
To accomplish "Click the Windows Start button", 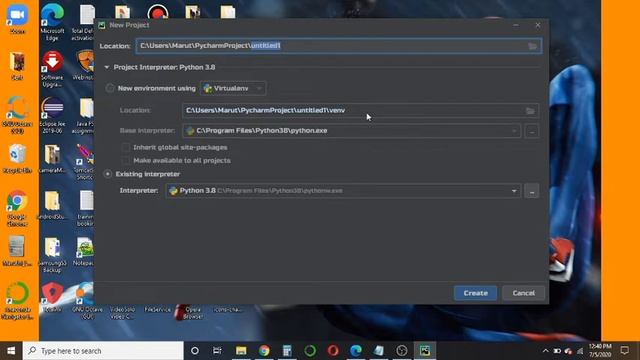I will (11, 351).
